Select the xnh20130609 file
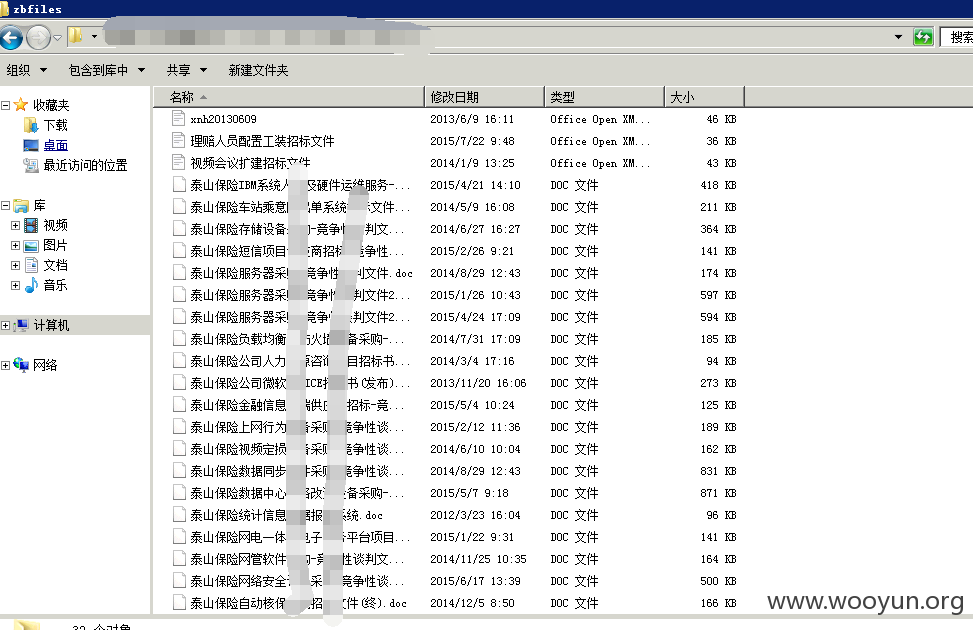Image resolution: width=973 pixels, height=630 pixels. [x=223, y=119]
